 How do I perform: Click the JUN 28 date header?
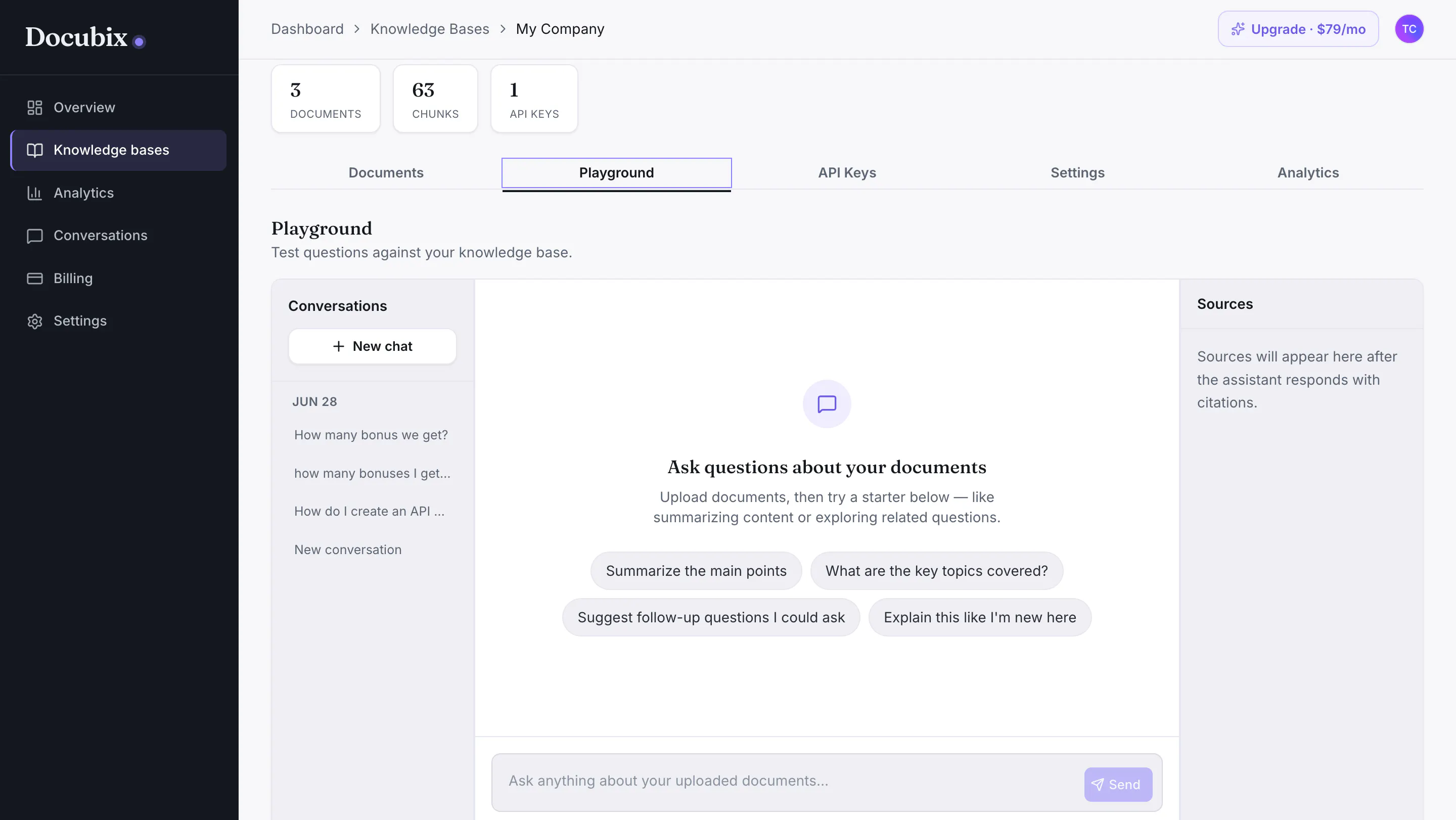coord(314,402)
